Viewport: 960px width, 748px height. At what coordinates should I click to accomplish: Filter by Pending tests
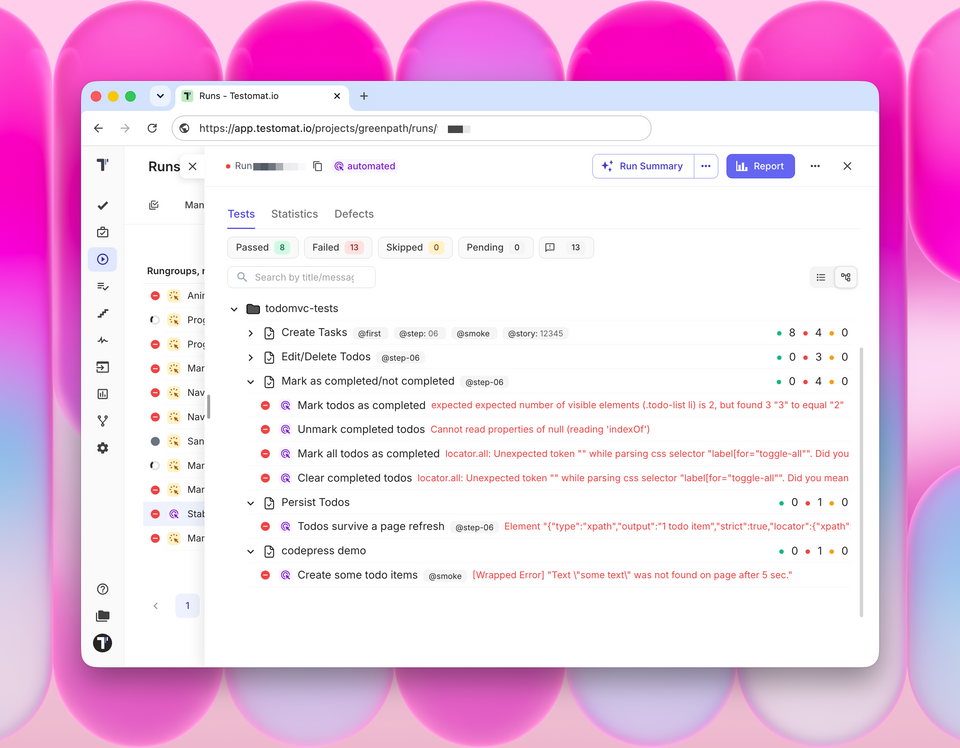tap(495, 247)
